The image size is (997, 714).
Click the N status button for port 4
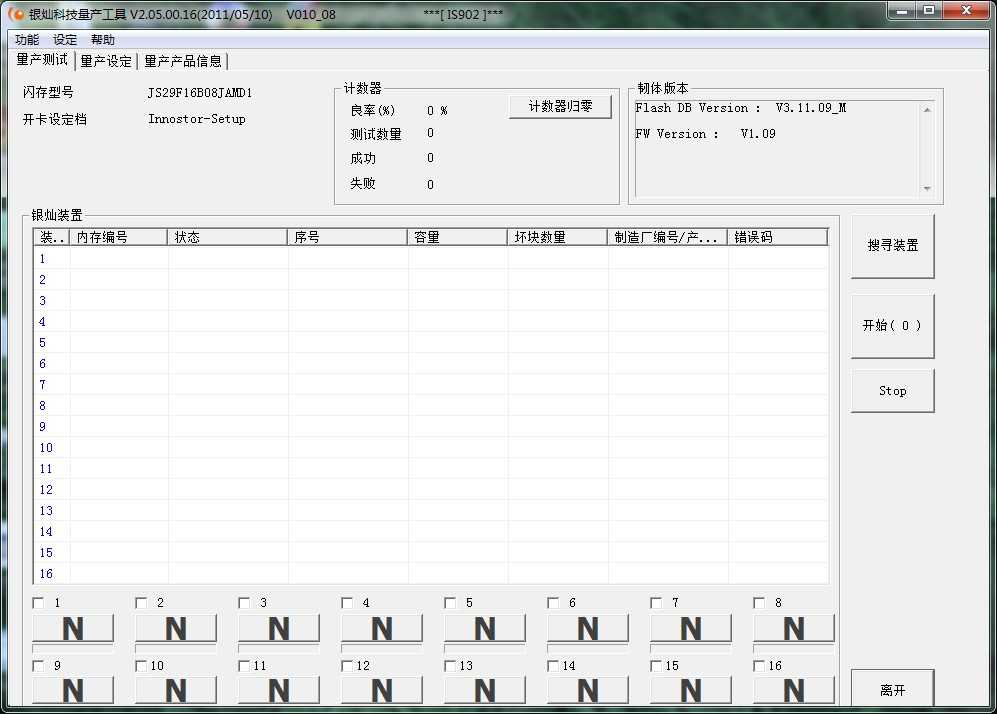click(x=382, y=628)
